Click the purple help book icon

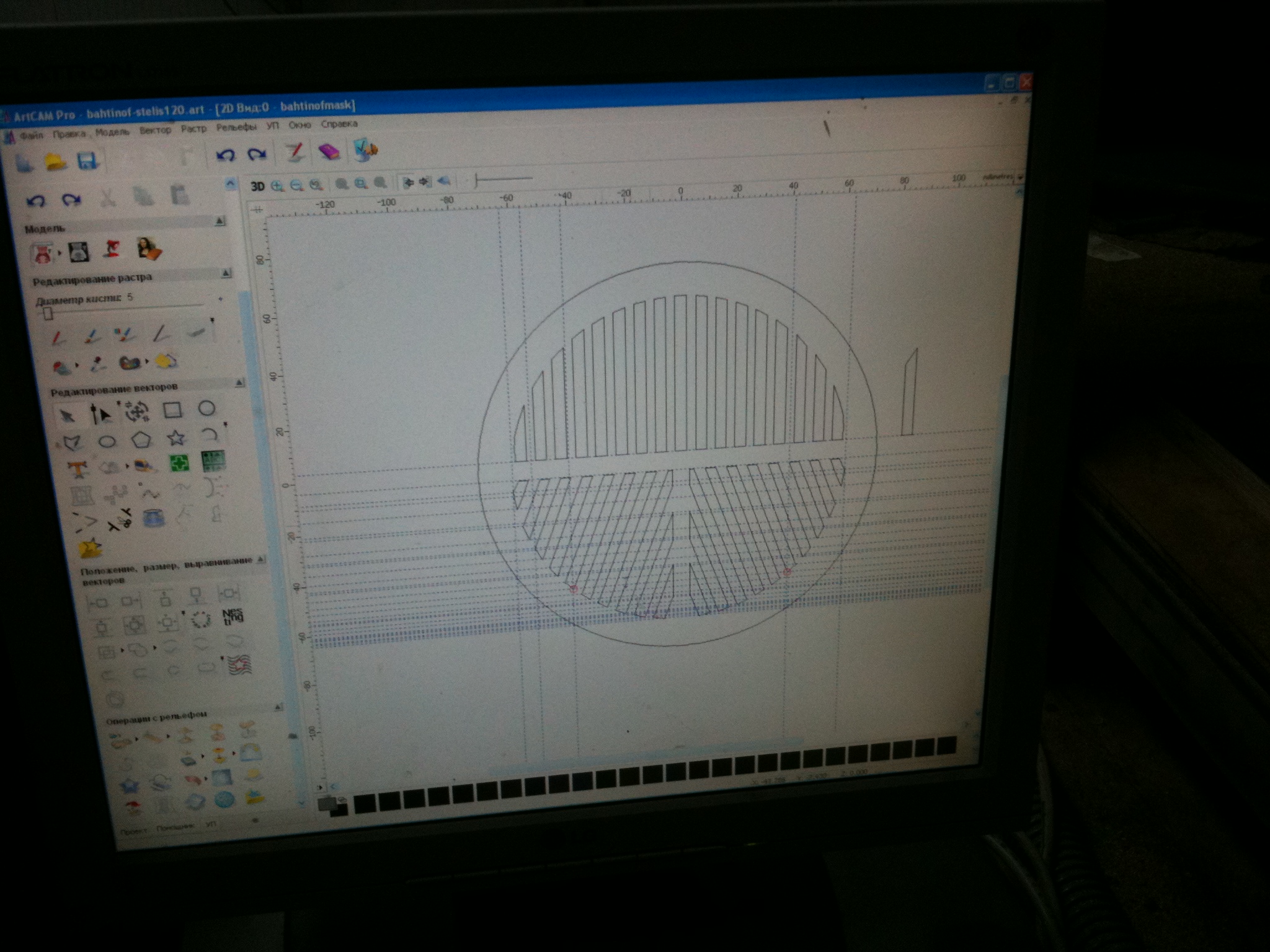point(329,152)
